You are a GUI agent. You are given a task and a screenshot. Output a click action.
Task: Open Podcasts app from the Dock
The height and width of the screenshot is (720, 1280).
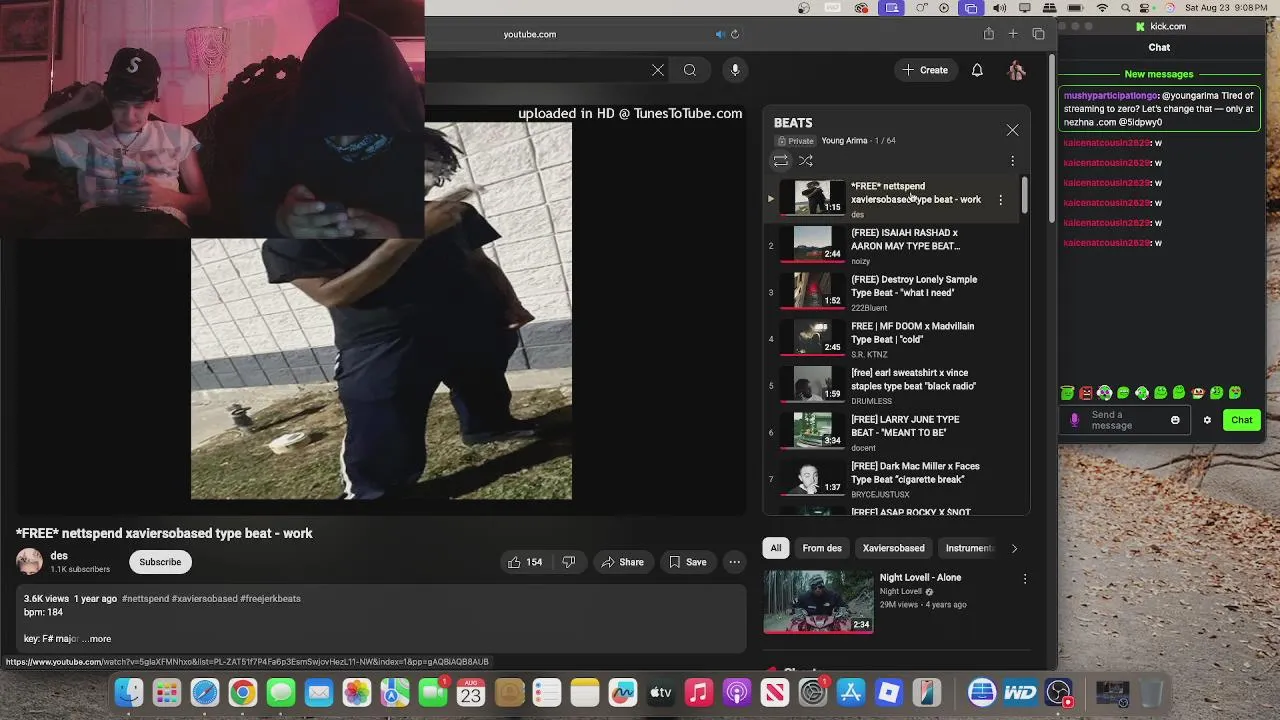pyautogui.click(x=737, y=692)
